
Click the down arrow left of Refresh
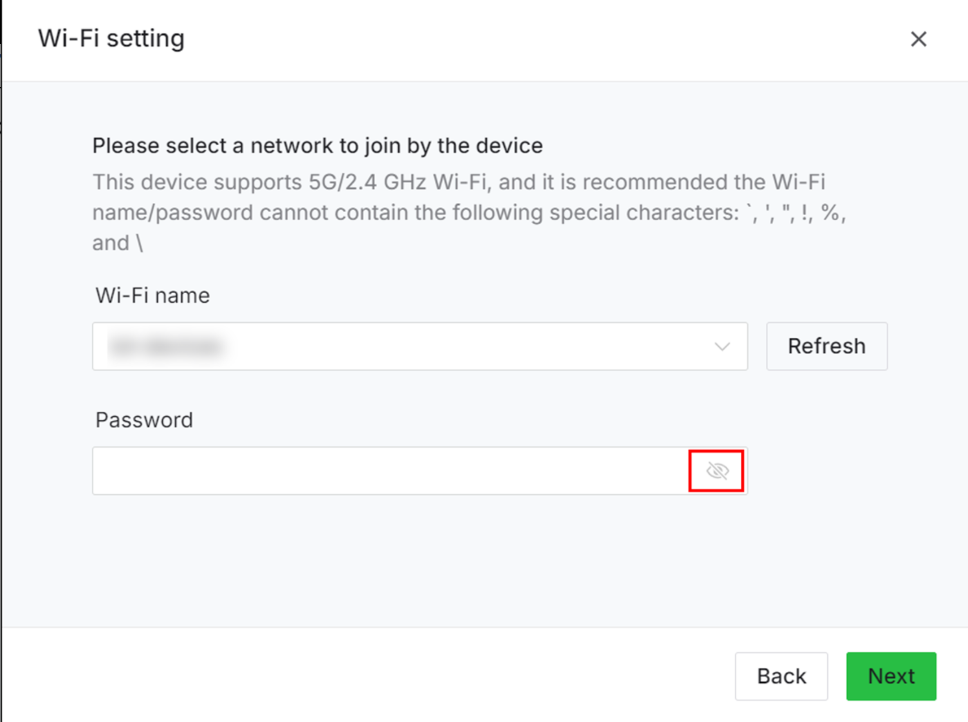coord(722,346)
